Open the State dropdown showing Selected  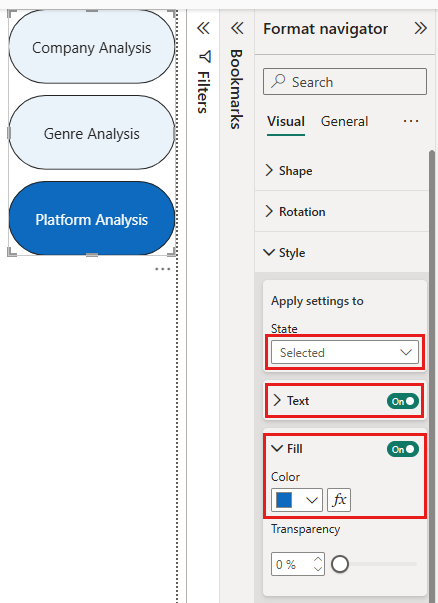pos(345,352)
